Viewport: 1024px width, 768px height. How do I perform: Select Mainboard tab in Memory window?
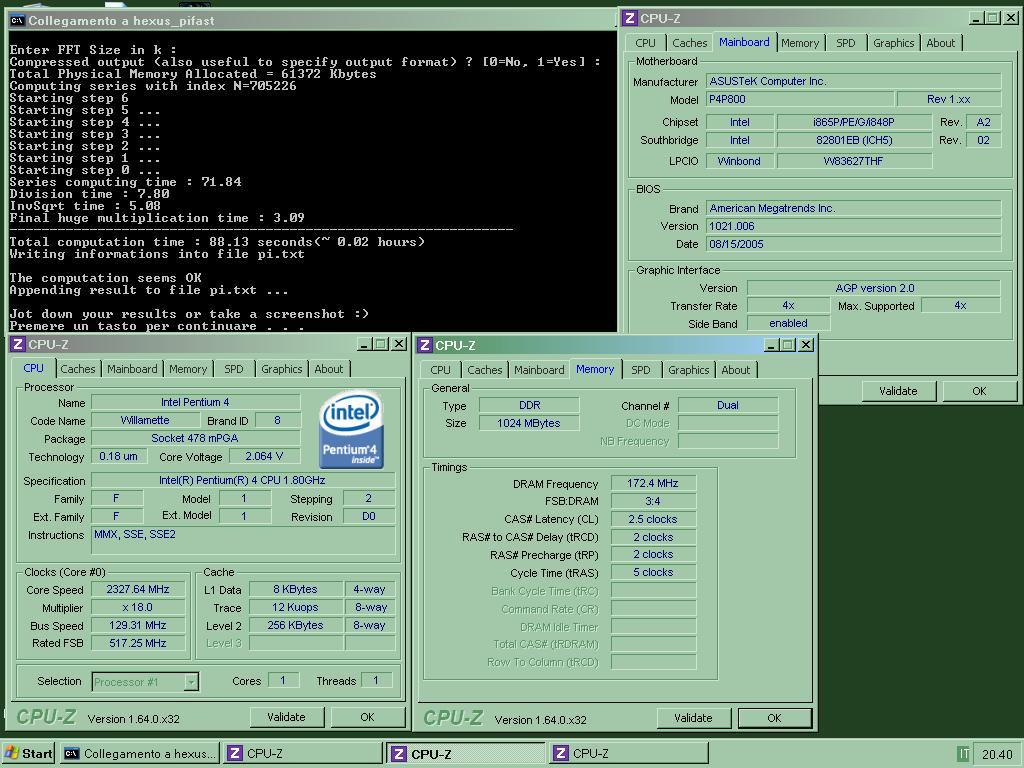pos(539,370)
